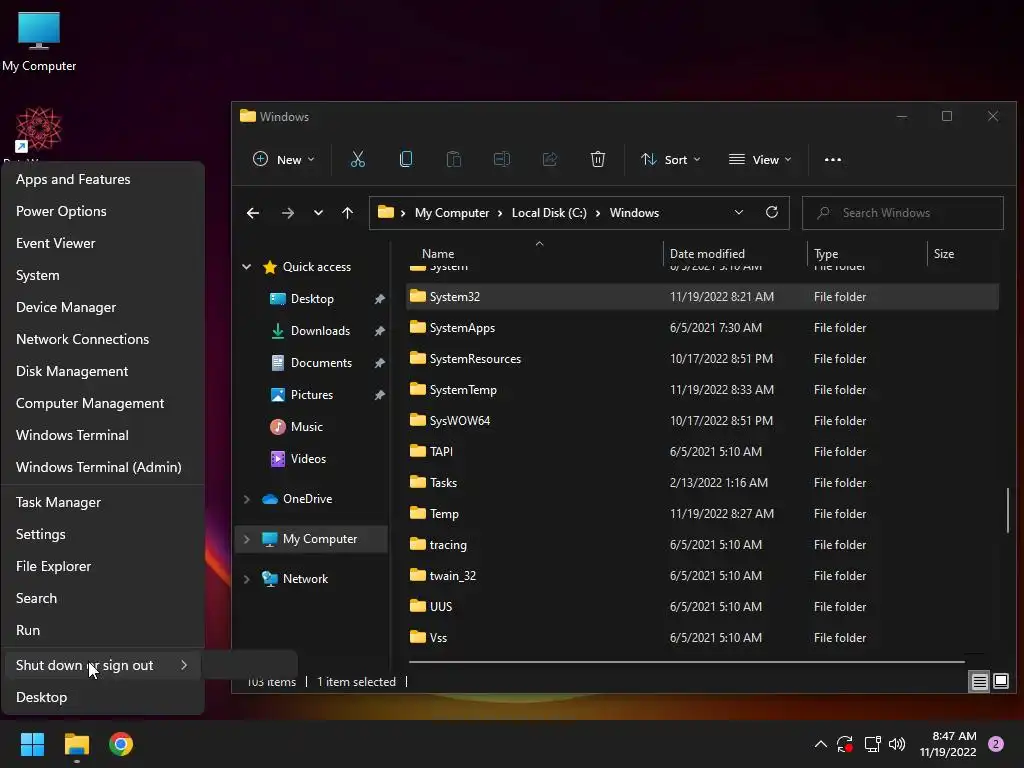Show hidden tray icons chevron

coord(821,744)
